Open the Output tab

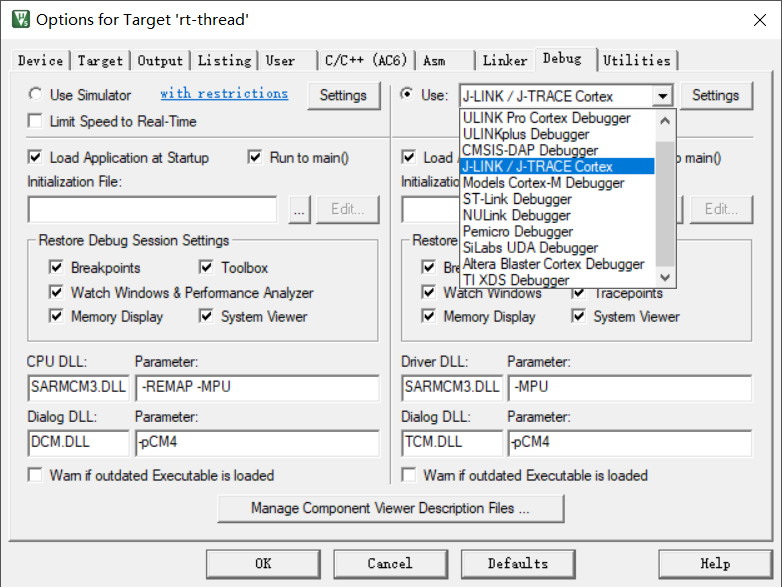(x=160, y=61)
